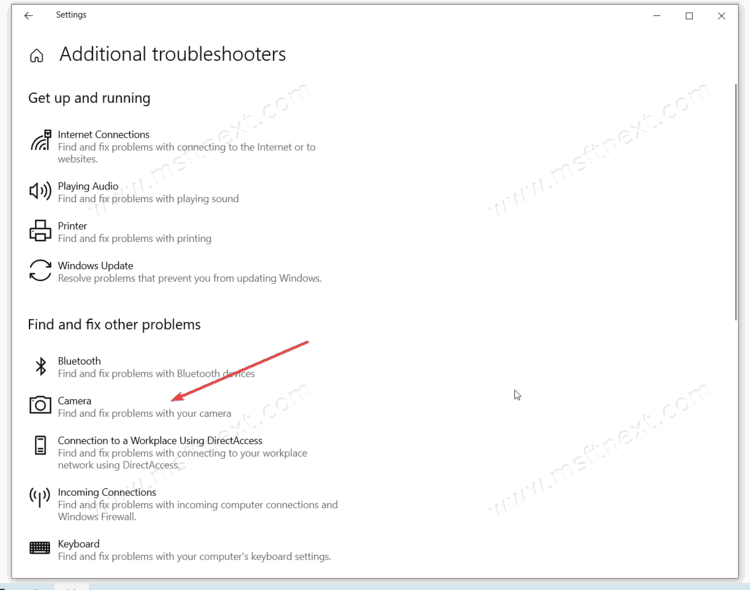Image resolution: width=750 pixels, height=590 pixels.
Task: Click the Playing Audio speaker icon
Action: coord(40,191)
